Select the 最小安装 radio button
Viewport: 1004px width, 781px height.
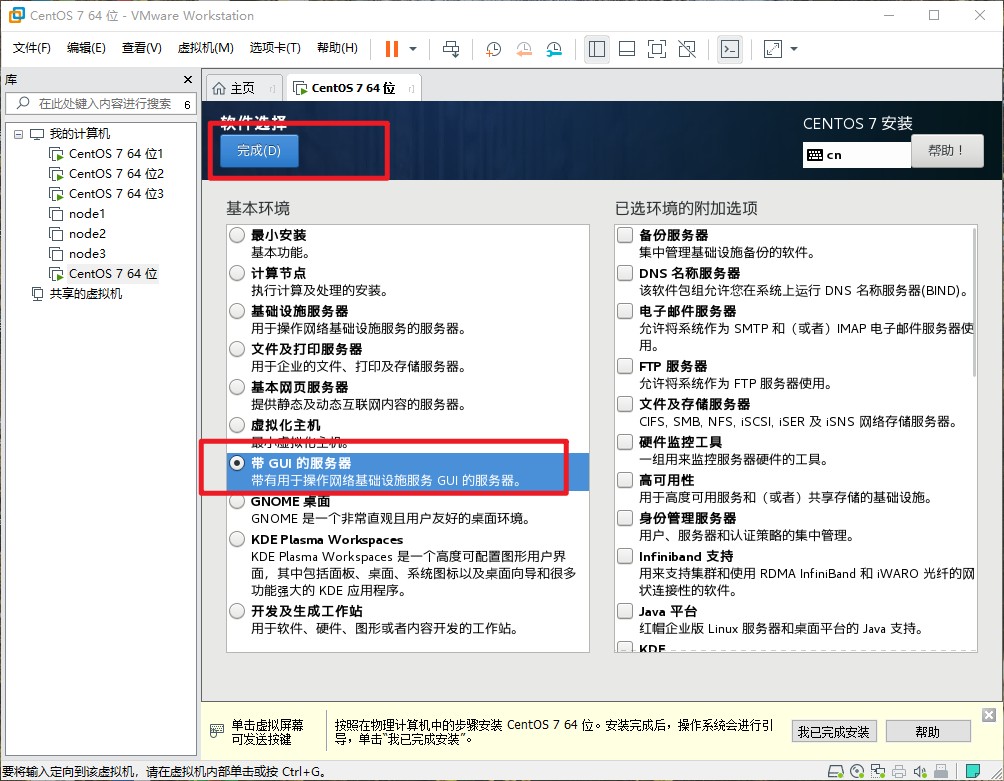[237, 235]
